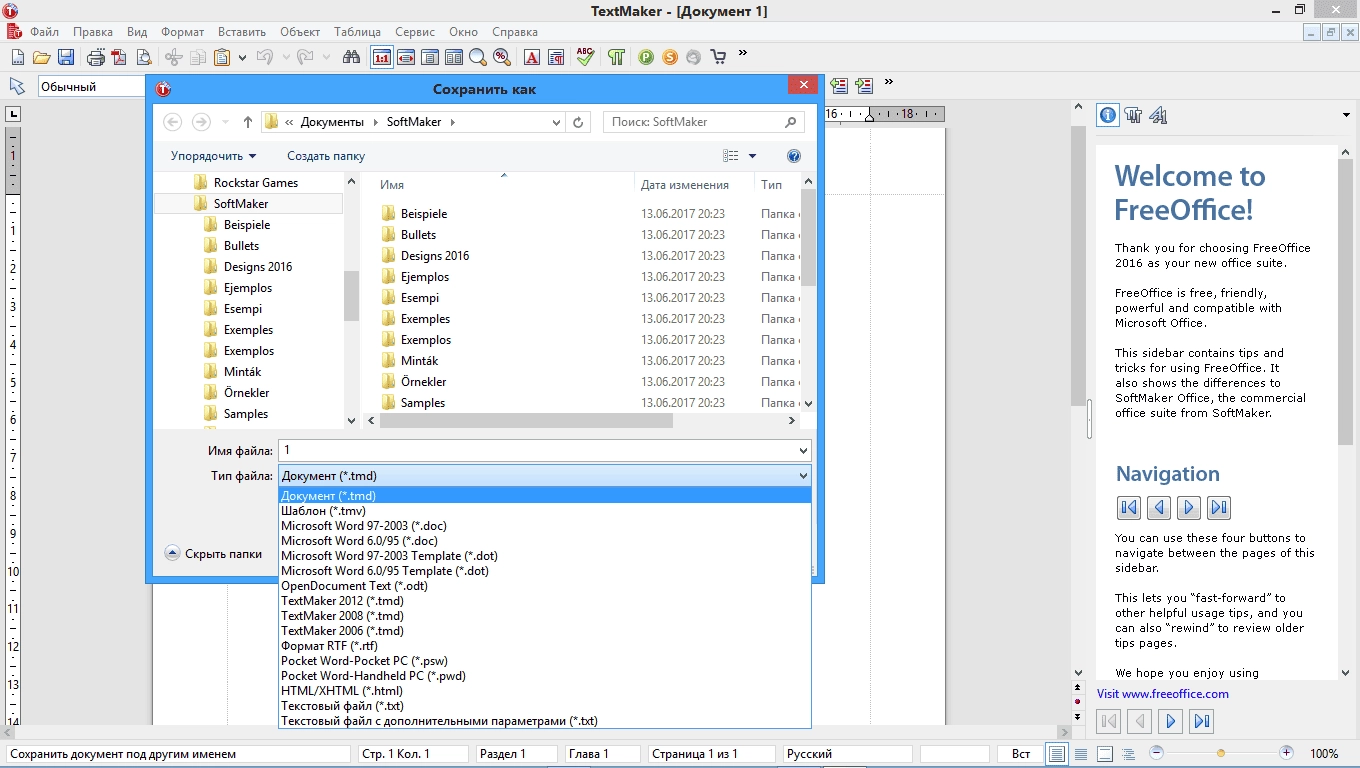The width and height of the screenshot is (1360, 768).
Task: Click the zoom in plus button
Action: [x=1286, y=753]
